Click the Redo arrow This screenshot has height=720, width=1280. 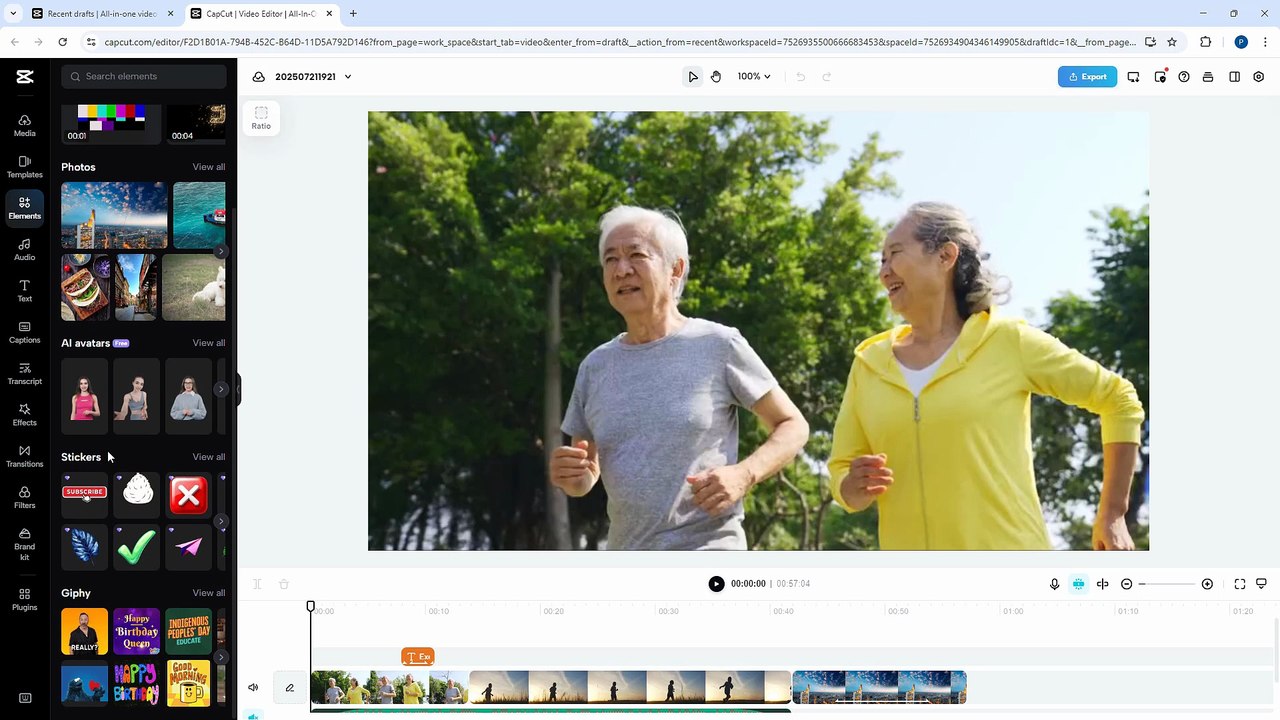[x=826, y=77]
